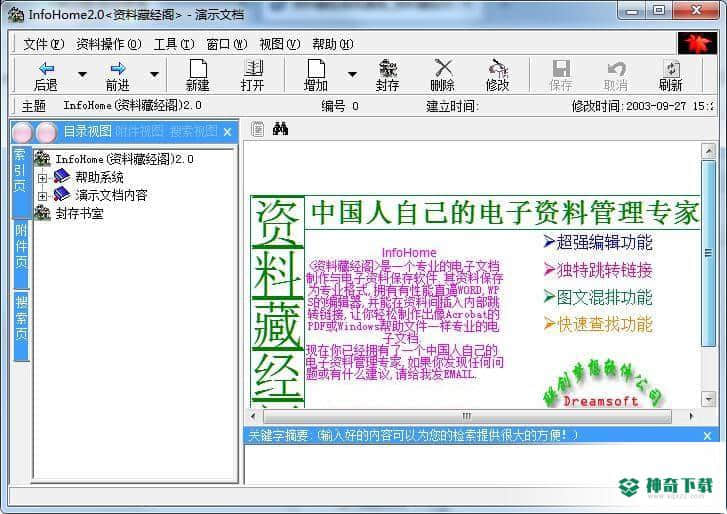727x514 pixels.
Task: Click the root icon of InfoHome tree node
Action: coord(42,159)
